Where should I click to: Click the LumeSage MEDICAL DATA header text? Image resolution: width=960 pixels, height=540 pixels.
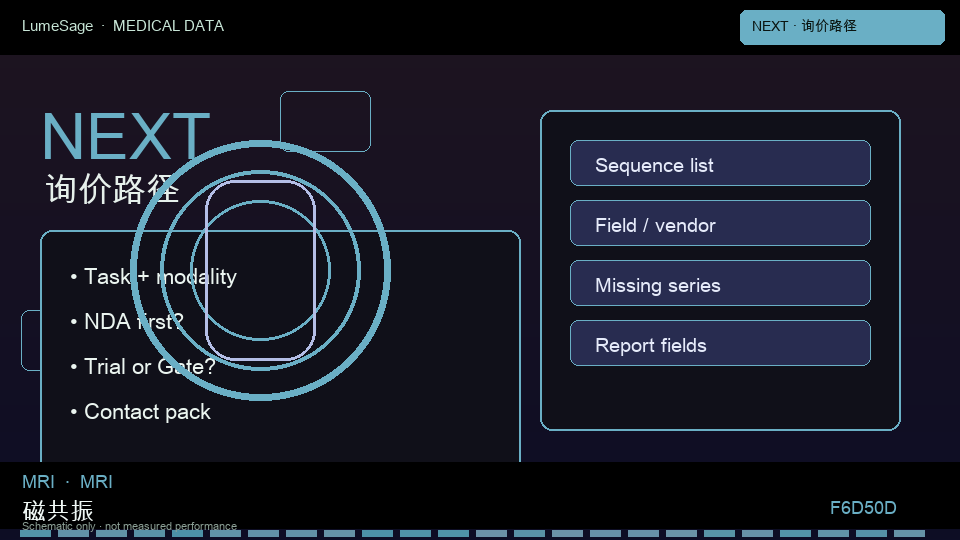click(123, 26)
